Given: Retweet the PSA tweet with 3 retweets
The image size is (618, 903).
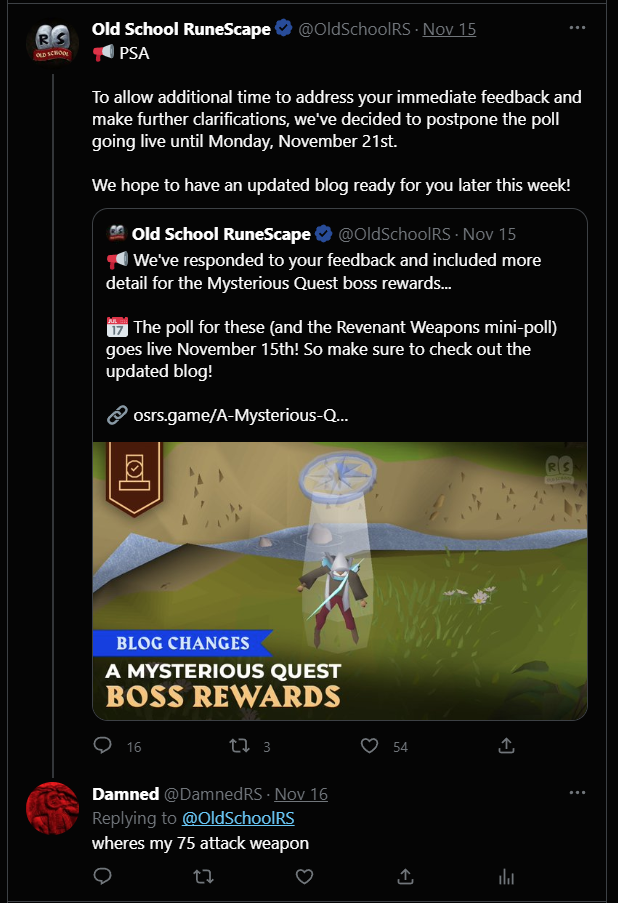Looking at the screenshot, I should [x=239, y=746].
